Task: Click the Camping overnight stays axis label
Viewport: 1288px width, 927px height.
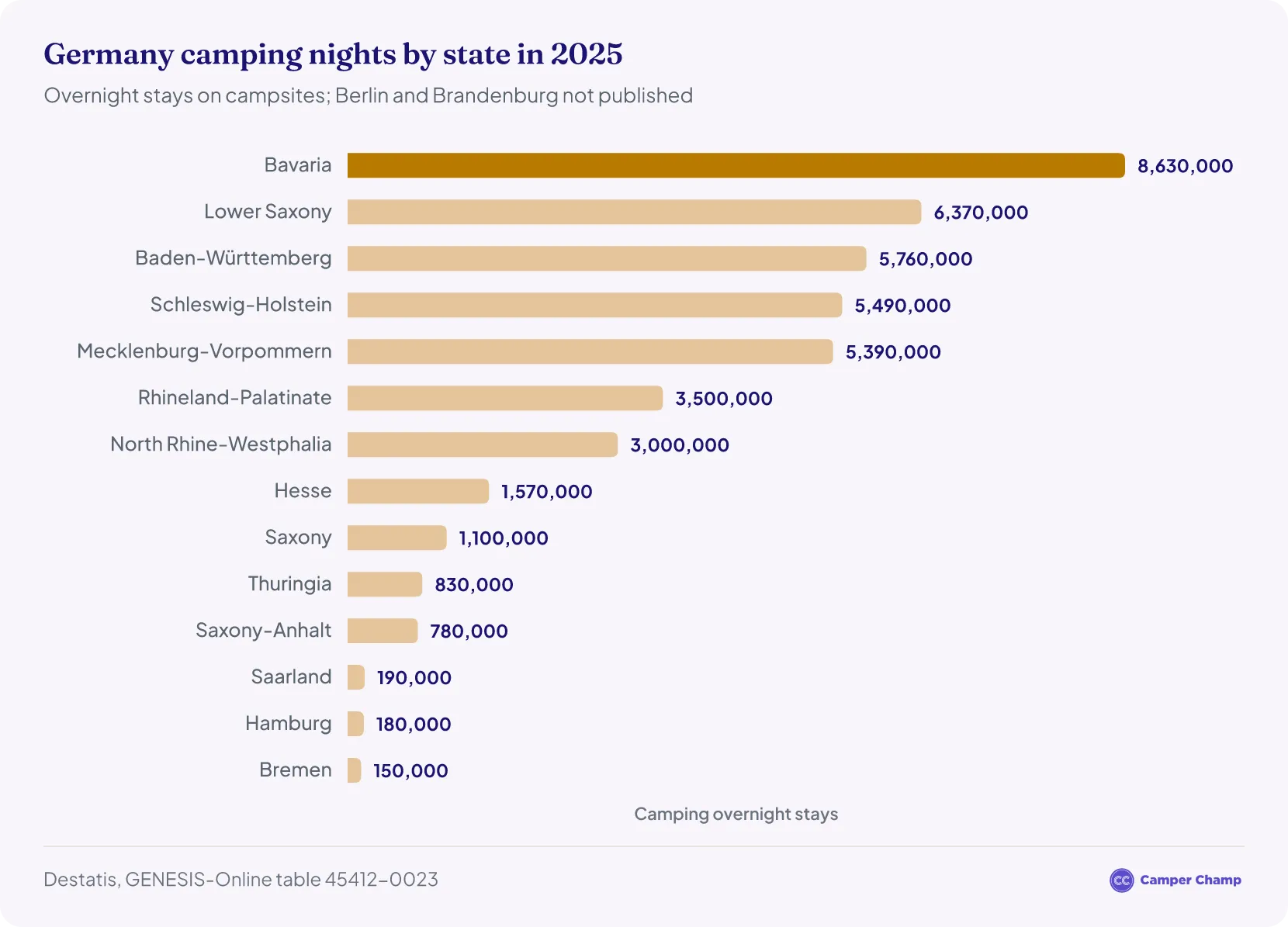Action: pos(736,814)
